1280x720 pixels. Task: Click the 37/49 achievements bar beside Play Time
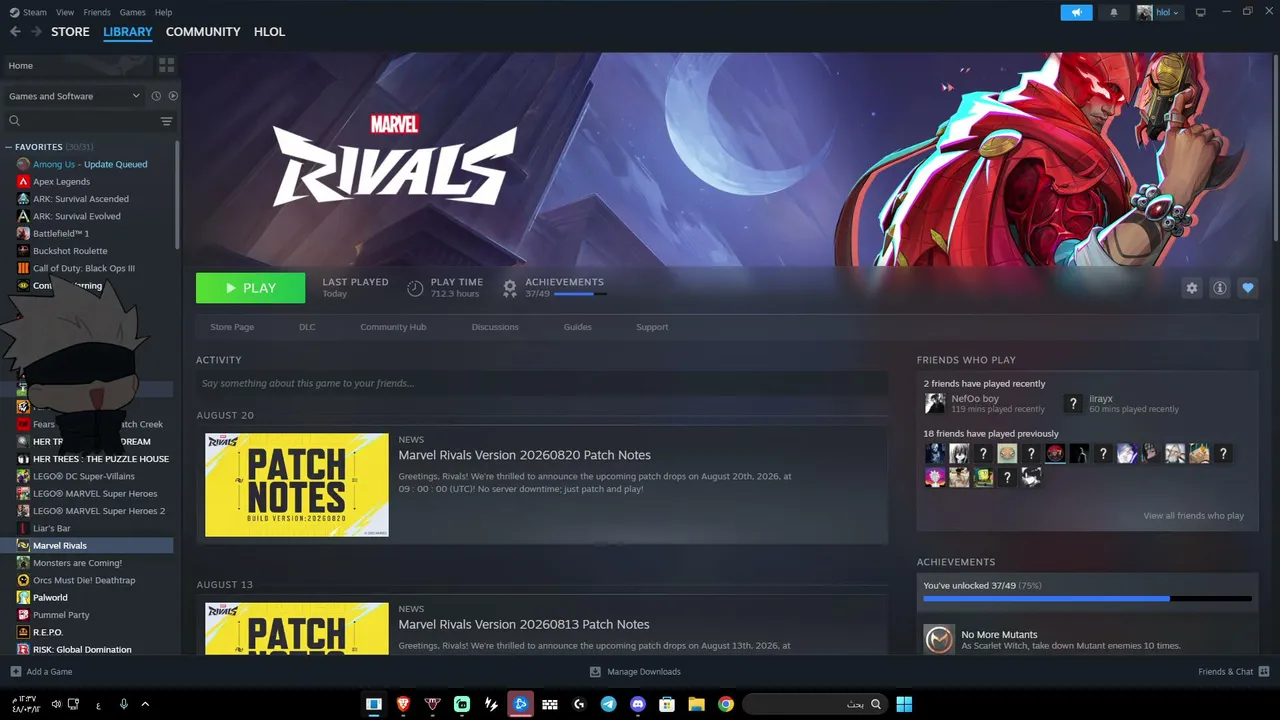pos(579,294)
